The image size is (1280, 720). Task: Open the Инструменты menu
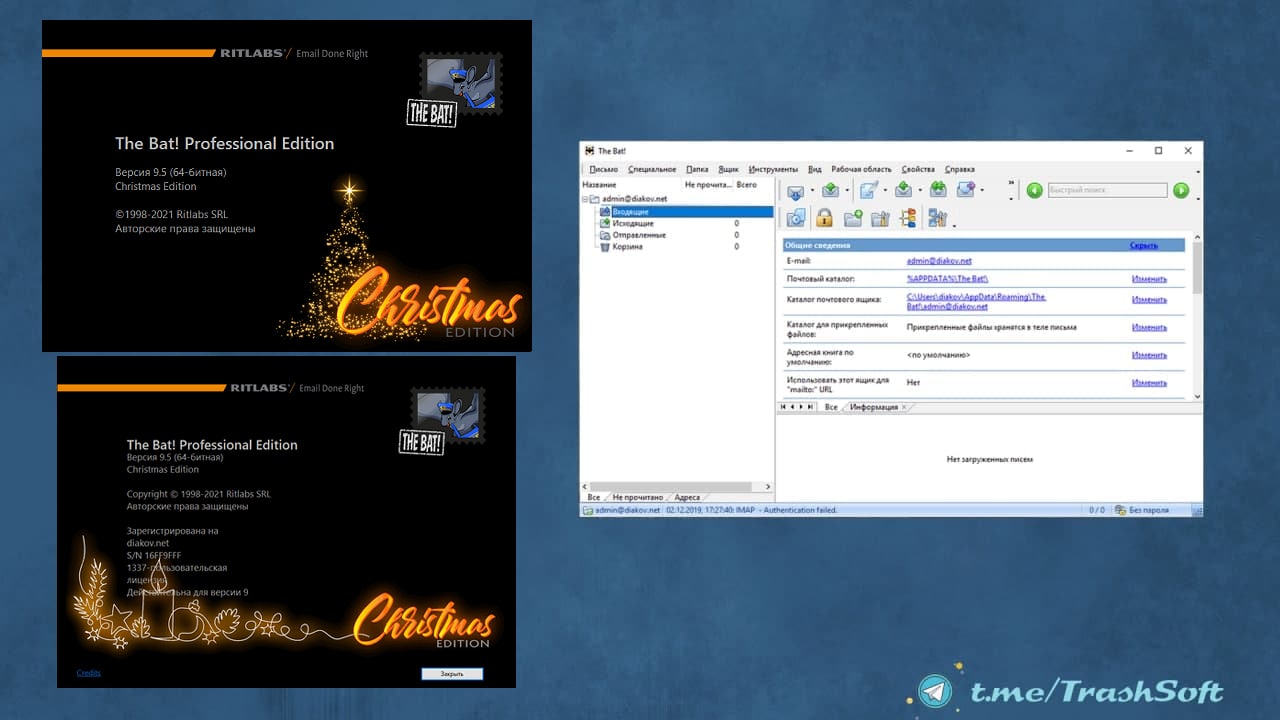(772, 169)
